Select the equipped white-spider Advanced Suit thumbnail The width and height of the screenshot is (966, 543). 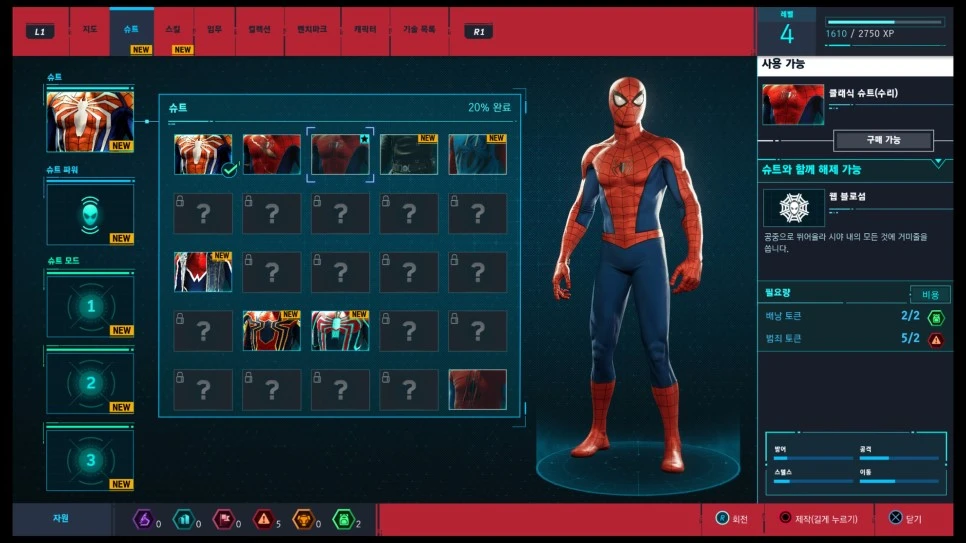click(203, 154)
